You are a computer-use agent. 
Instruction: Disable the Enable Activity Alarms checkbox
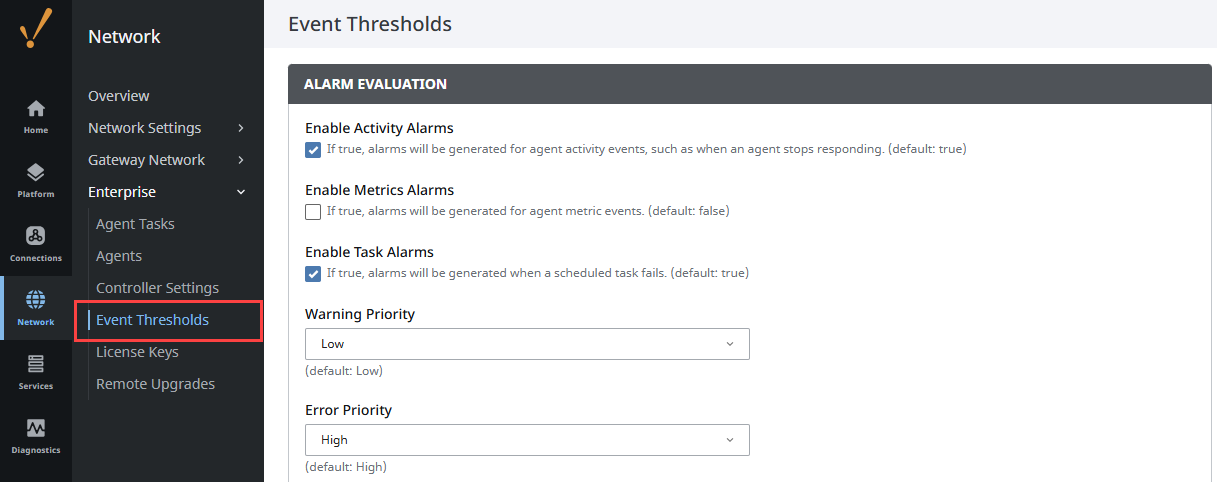(x=313, y=150)
